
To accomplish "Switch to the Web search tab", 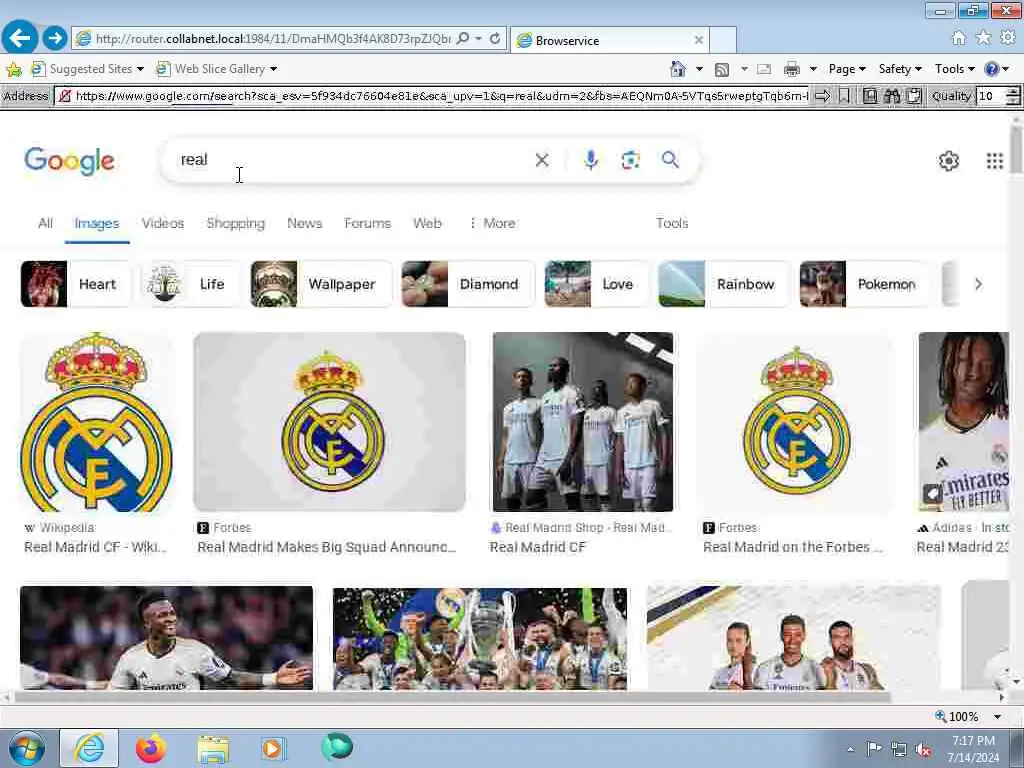I will click(427, 223).
